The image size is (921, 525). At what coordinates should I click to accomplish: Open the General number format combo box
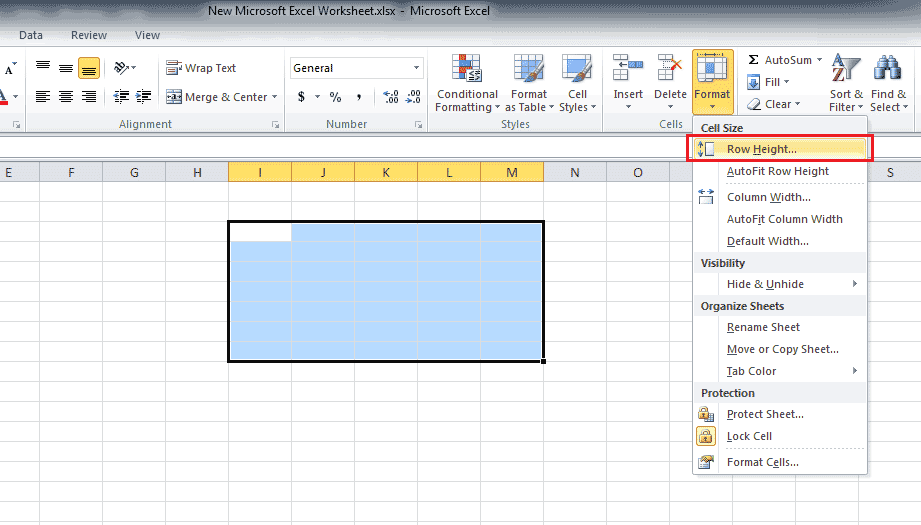click(357, 68)
